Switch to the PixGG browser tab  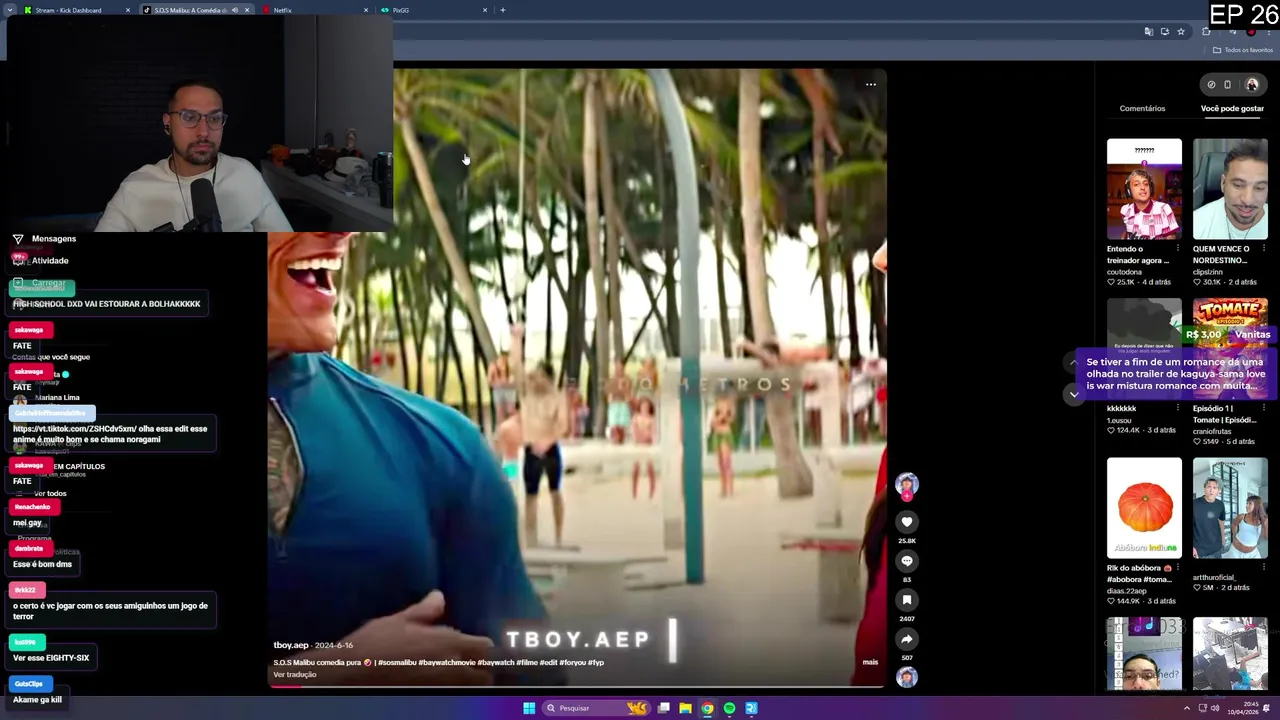(x=434, y=10)
